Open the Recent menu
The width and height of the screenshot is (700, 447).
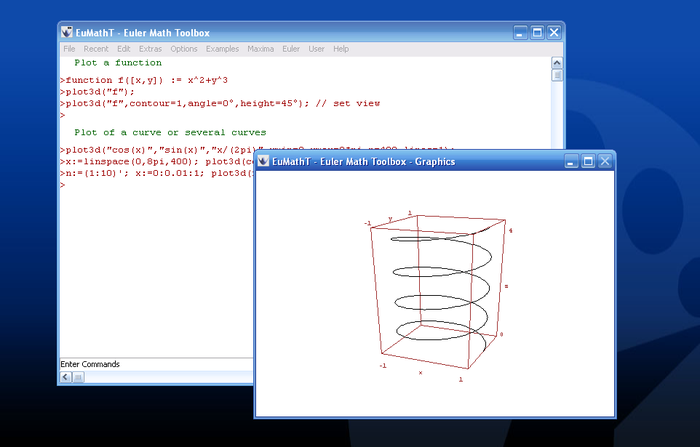point(96,49)
